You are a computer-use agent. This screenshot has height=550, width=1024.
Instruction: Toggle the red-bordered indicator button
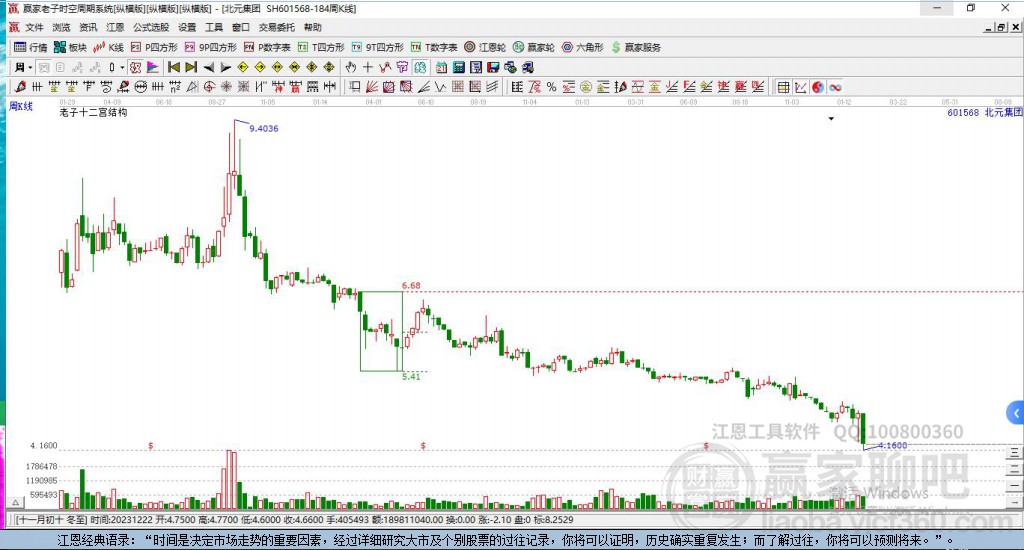[x=135, y=67]
